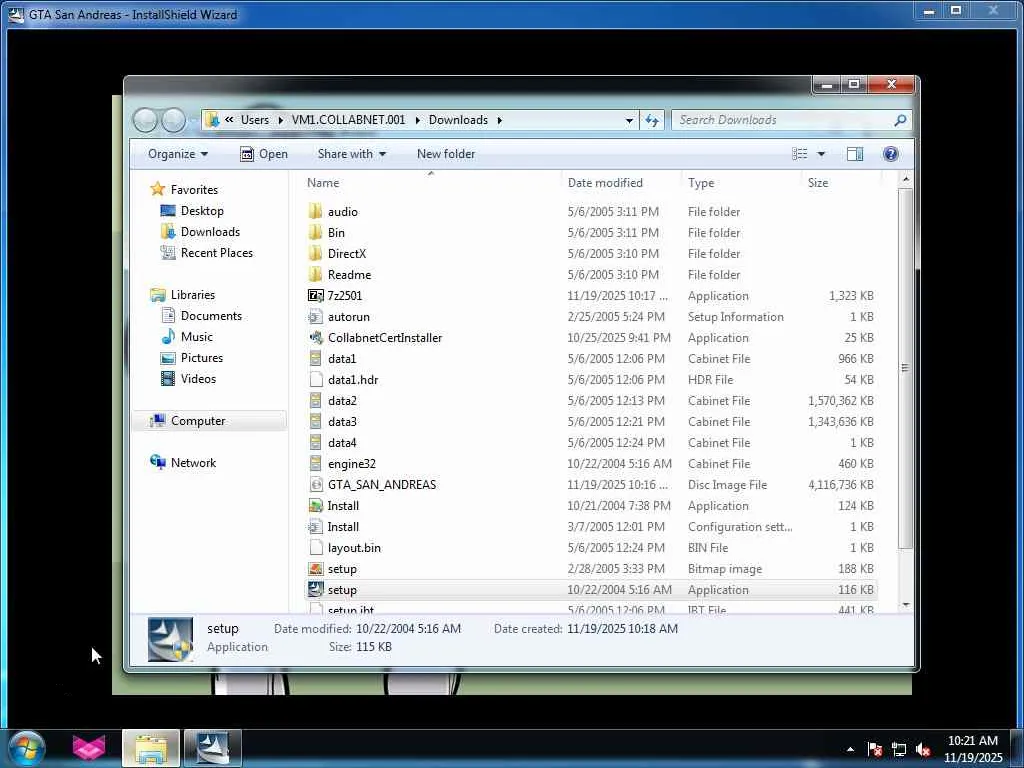Select the data1 cabinet file icon

click(315, 358)
